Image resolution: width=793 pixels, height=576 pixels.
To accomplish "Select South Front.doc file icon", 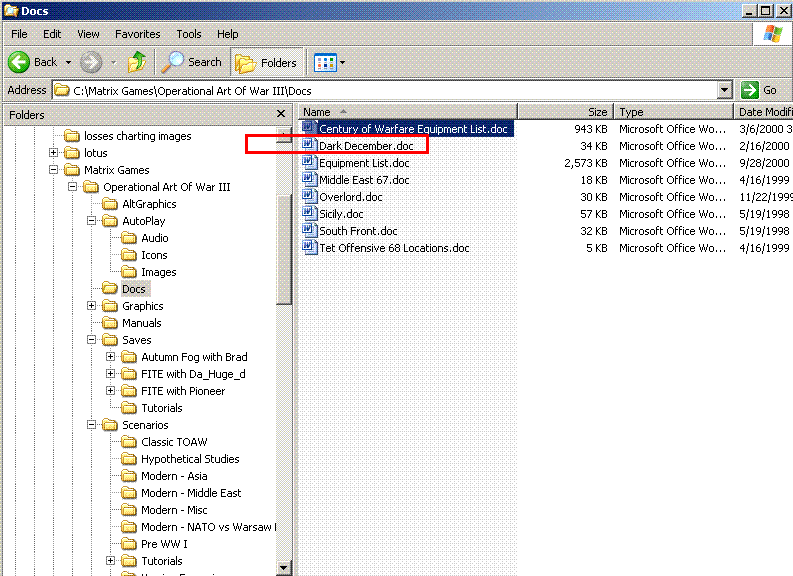I will click(309, 230).
